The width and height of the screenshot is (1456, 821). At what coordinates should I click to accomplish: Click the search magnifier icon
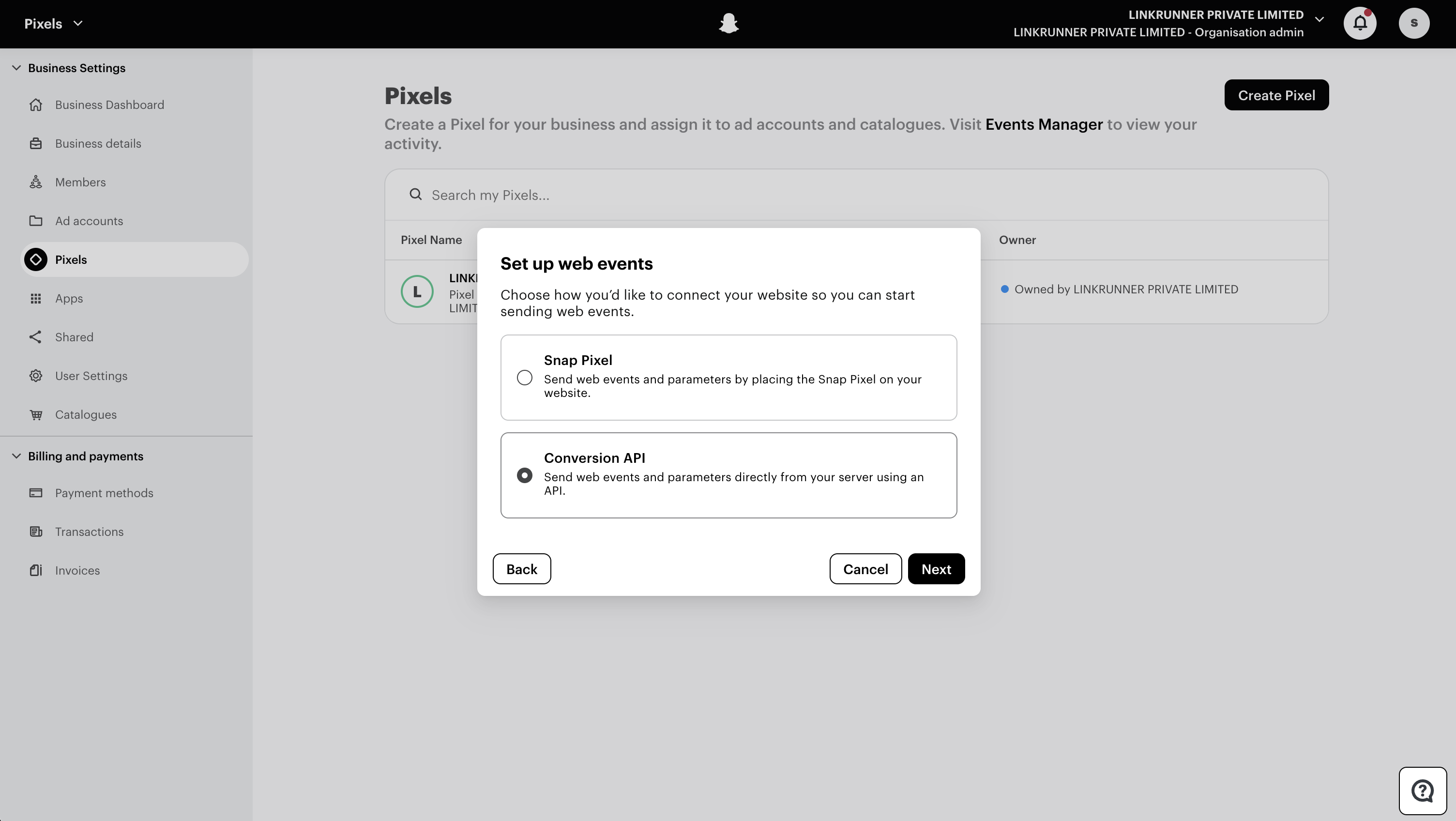pyautogui.click(x=415, y=195)
